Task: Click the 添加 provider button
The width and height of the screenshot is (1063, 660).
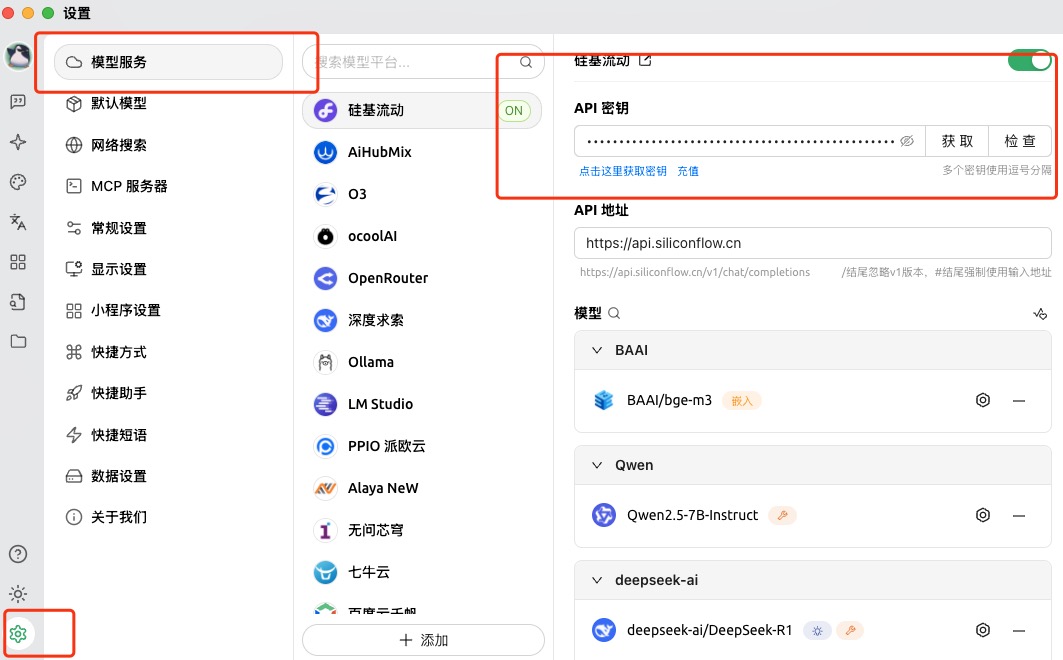Action: click(423, 640)
